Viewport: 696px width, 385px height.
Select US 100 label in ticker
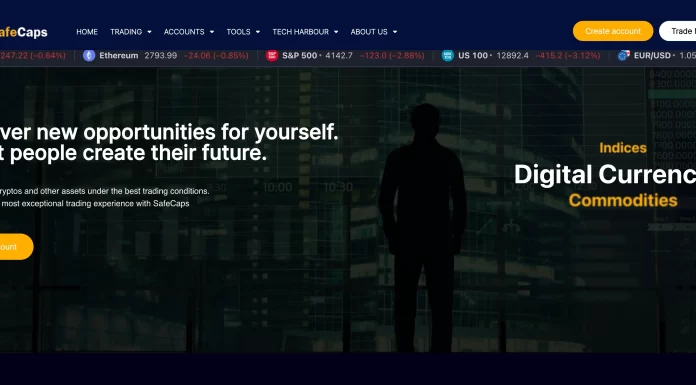473,56
